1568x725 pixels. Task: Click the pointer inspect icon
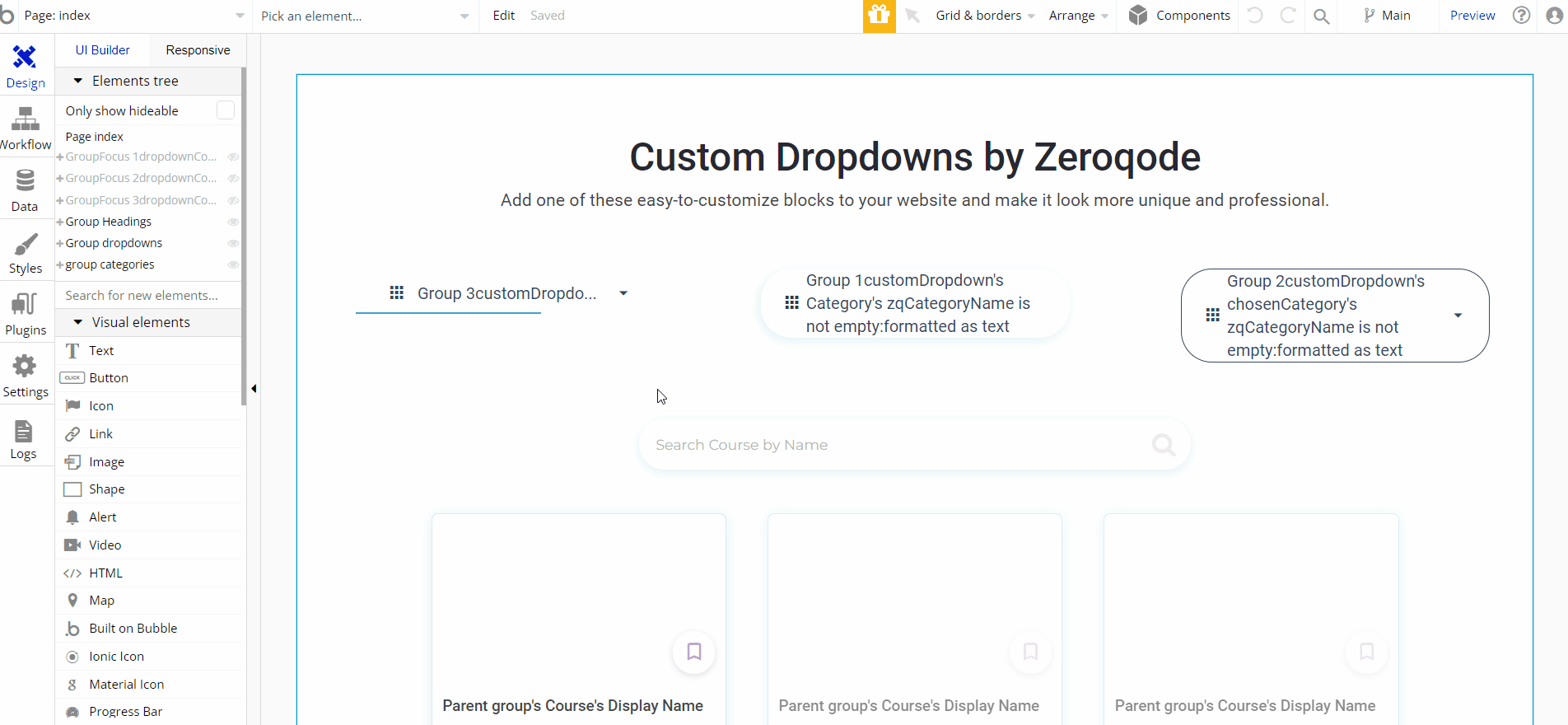point(912,15)
